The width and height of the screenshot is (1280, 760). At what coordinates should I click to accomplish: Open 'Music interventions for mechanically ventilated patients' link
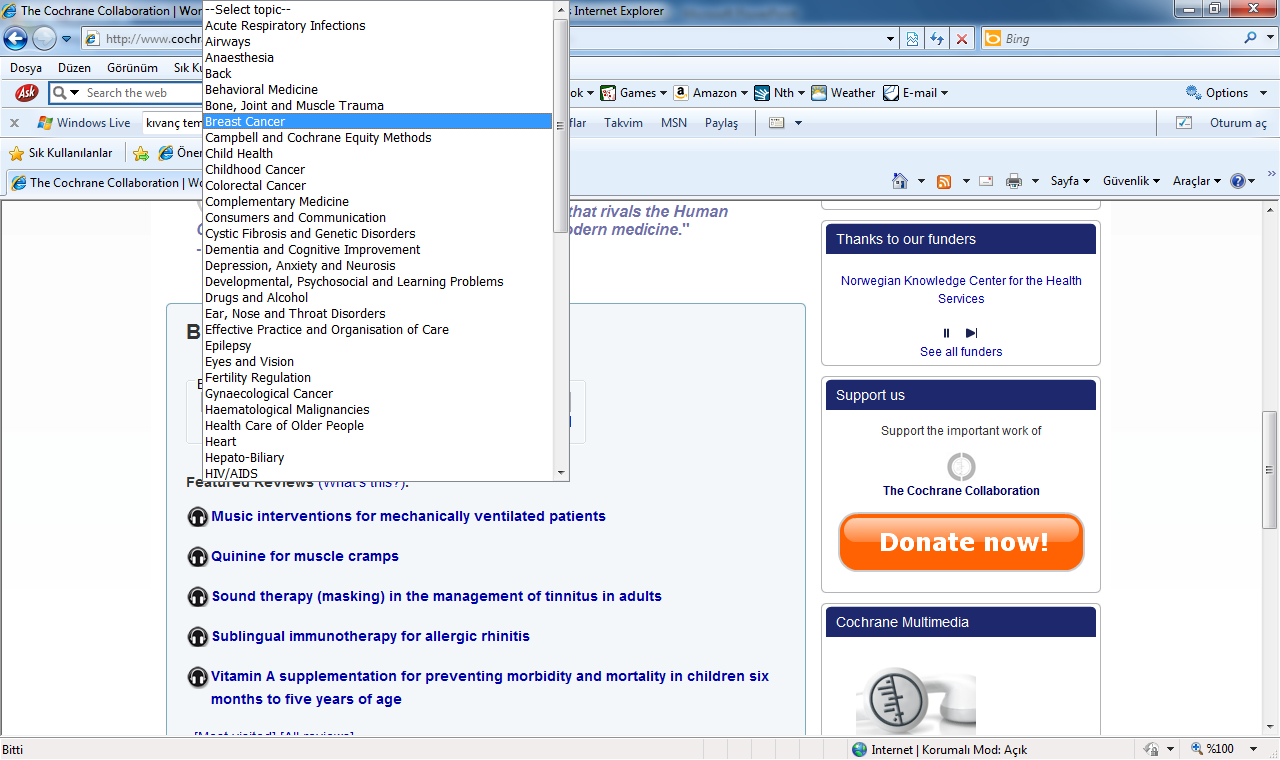(408, 516)
